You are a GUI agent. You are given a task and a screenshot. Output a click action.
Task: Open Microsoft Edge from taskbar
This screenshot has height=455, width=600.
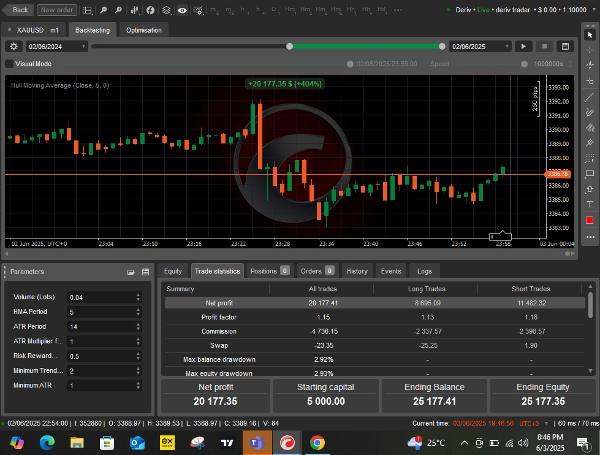click(x=47, y=443)
